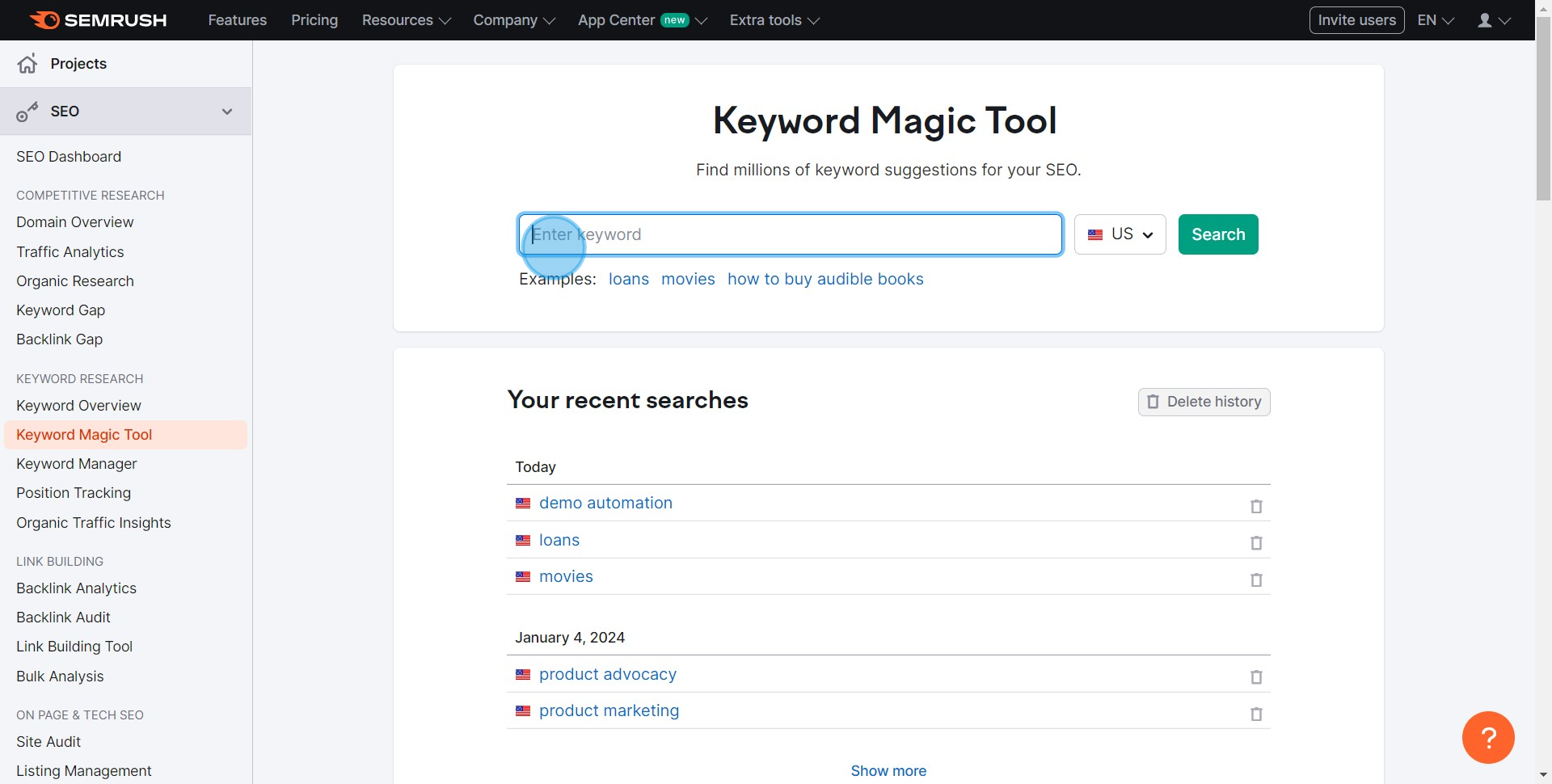Click the page vertical scrollbar thumb
The width and height of the screenshot is (1552, 784).
click(x=1543, y=107)
